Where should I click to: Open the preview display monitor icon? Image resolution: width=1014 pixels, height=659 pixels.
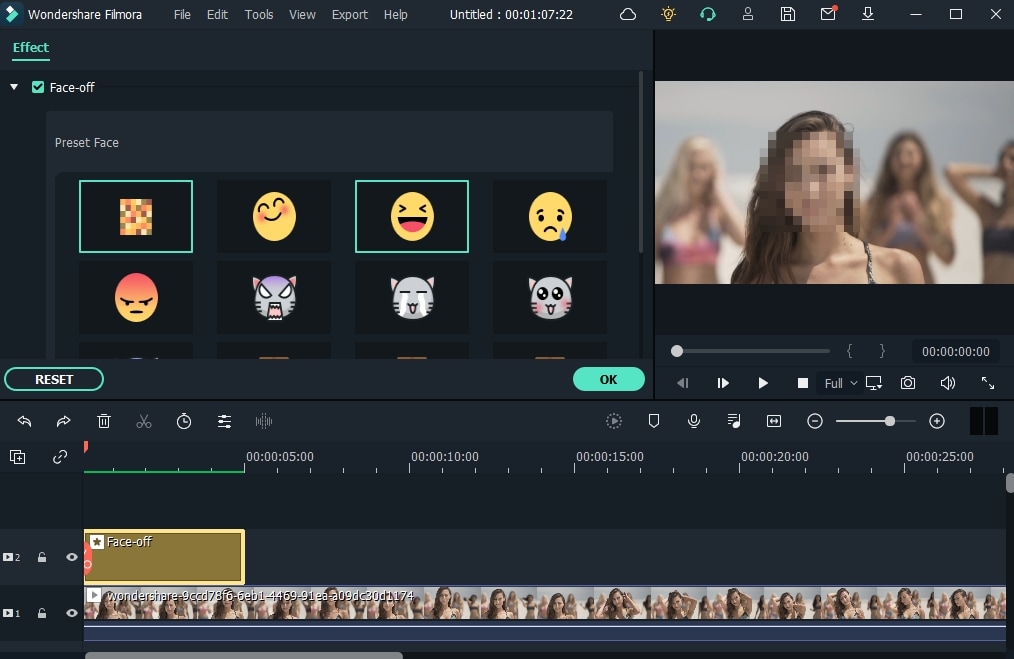click(874, 383)
